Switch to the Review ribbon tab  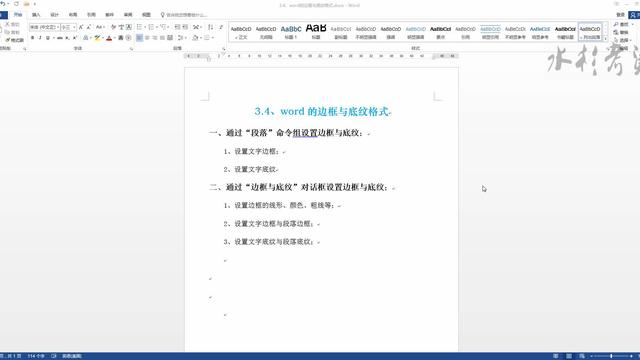tap(128, 15)
